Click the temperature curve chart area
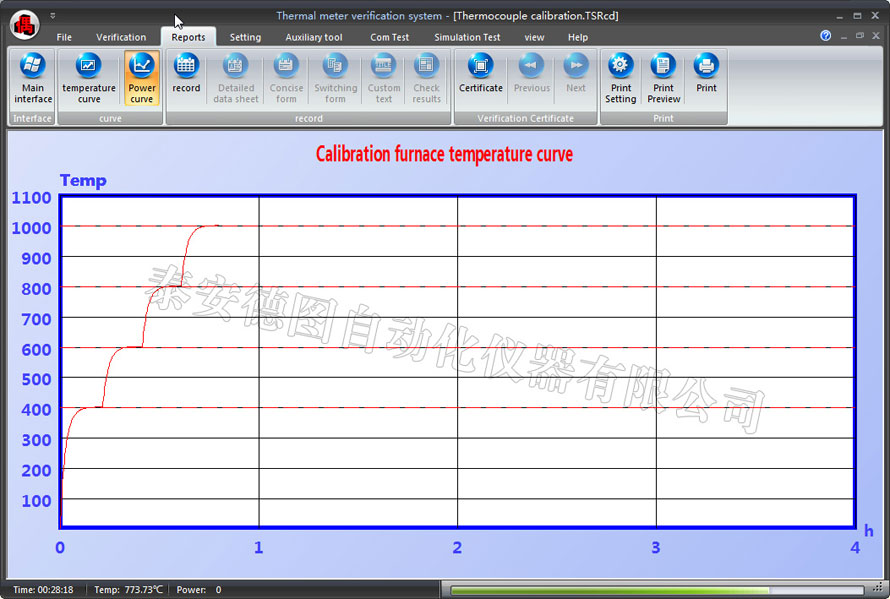The image size is (890, 599). [x=457, y=361]
